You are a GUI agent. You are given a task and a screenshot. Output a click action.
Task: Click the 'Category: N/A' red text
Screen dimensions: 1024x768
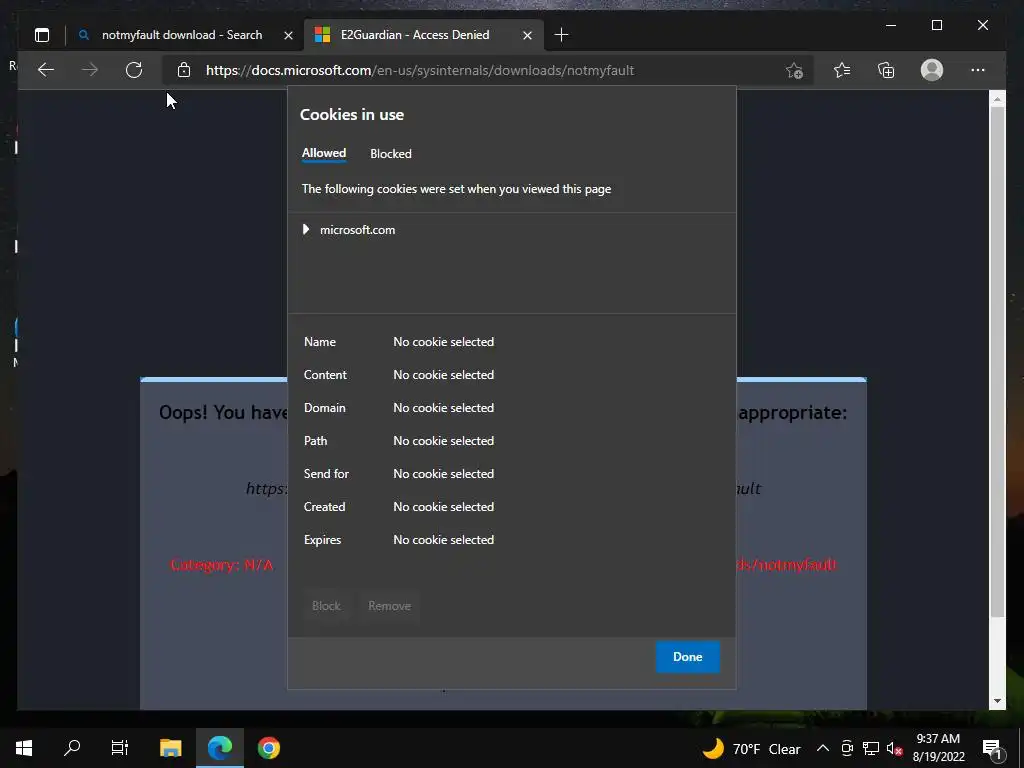(222, 565)
